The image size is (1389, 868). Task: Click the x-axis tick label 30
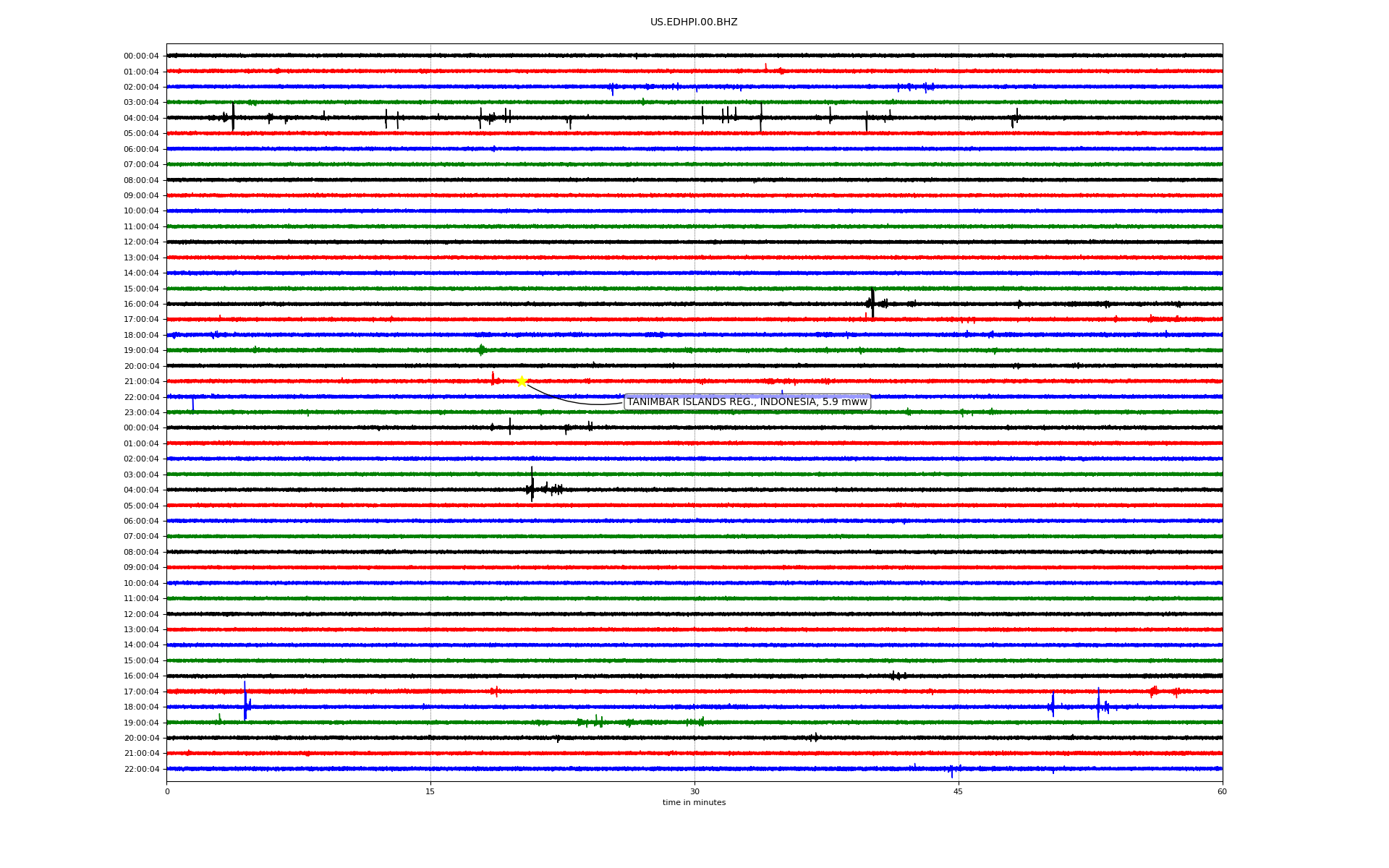[x=694, y=791]
